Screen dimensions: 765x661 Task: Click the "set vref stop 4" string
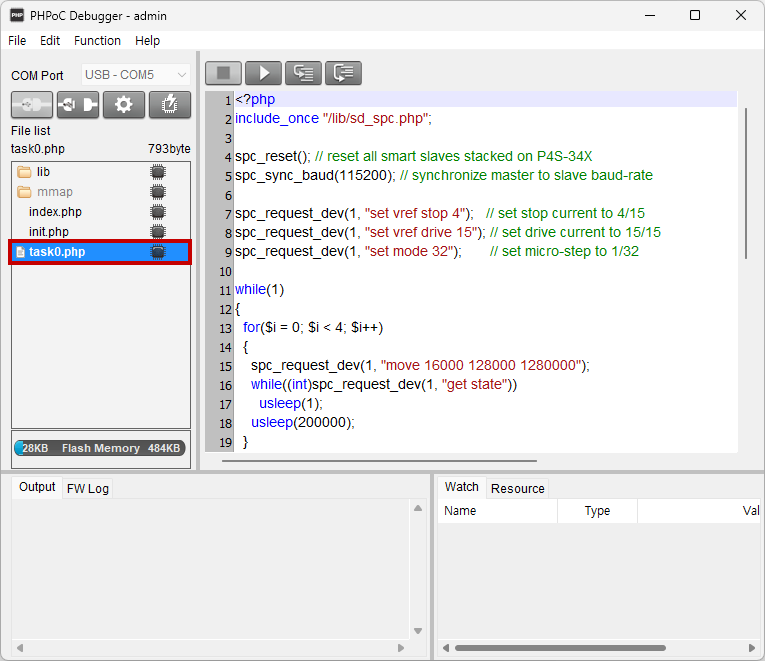[x=415, y=214]
